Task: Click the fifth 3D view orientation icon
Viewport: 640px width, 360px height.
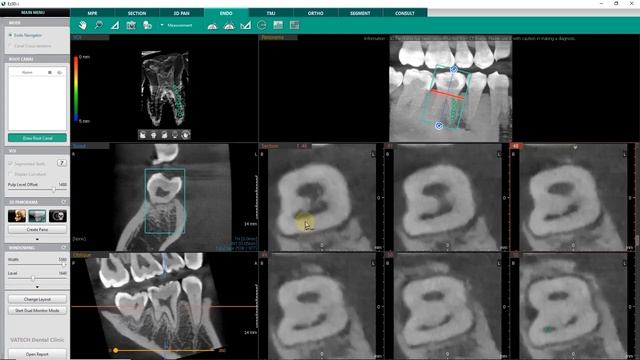Action: (x=185, y=135)
